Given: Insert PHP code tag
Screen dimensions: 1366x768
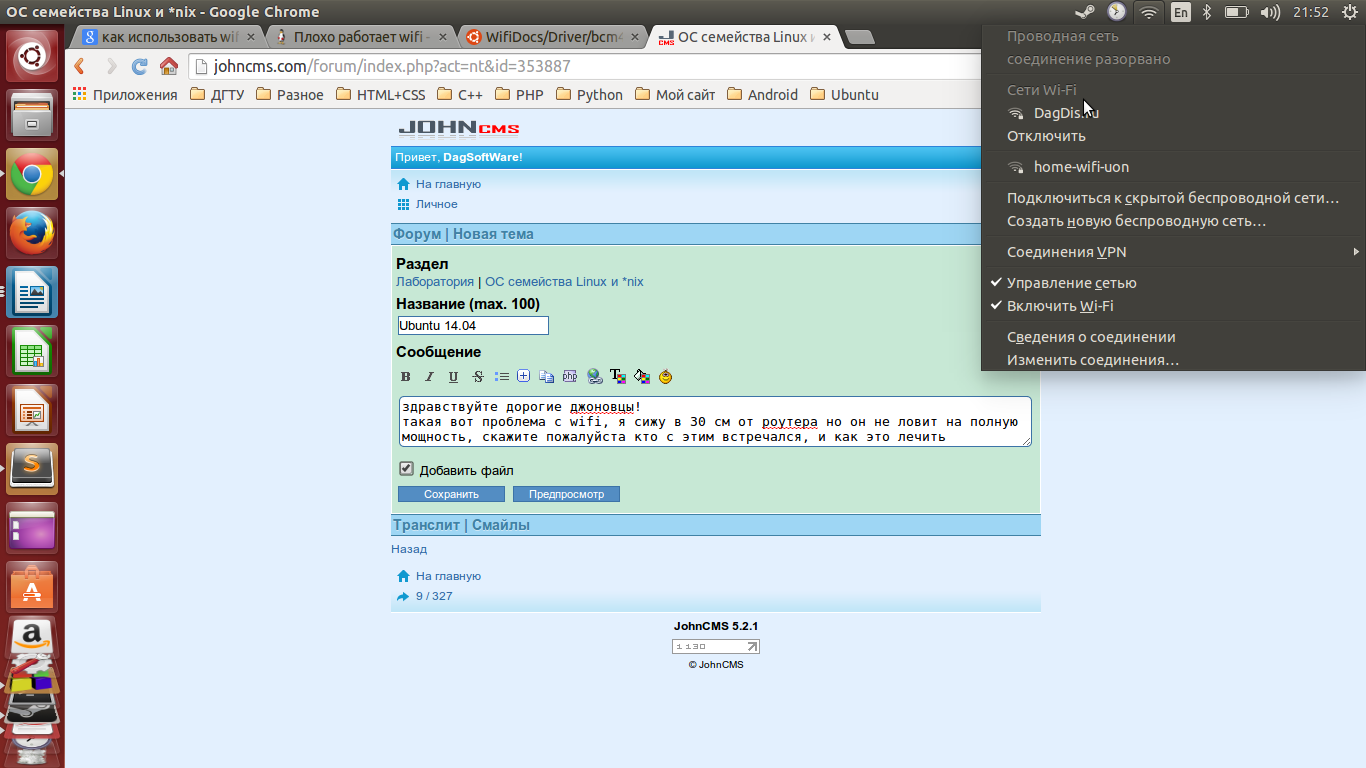Looking at the screenshot, I should 570,377.
